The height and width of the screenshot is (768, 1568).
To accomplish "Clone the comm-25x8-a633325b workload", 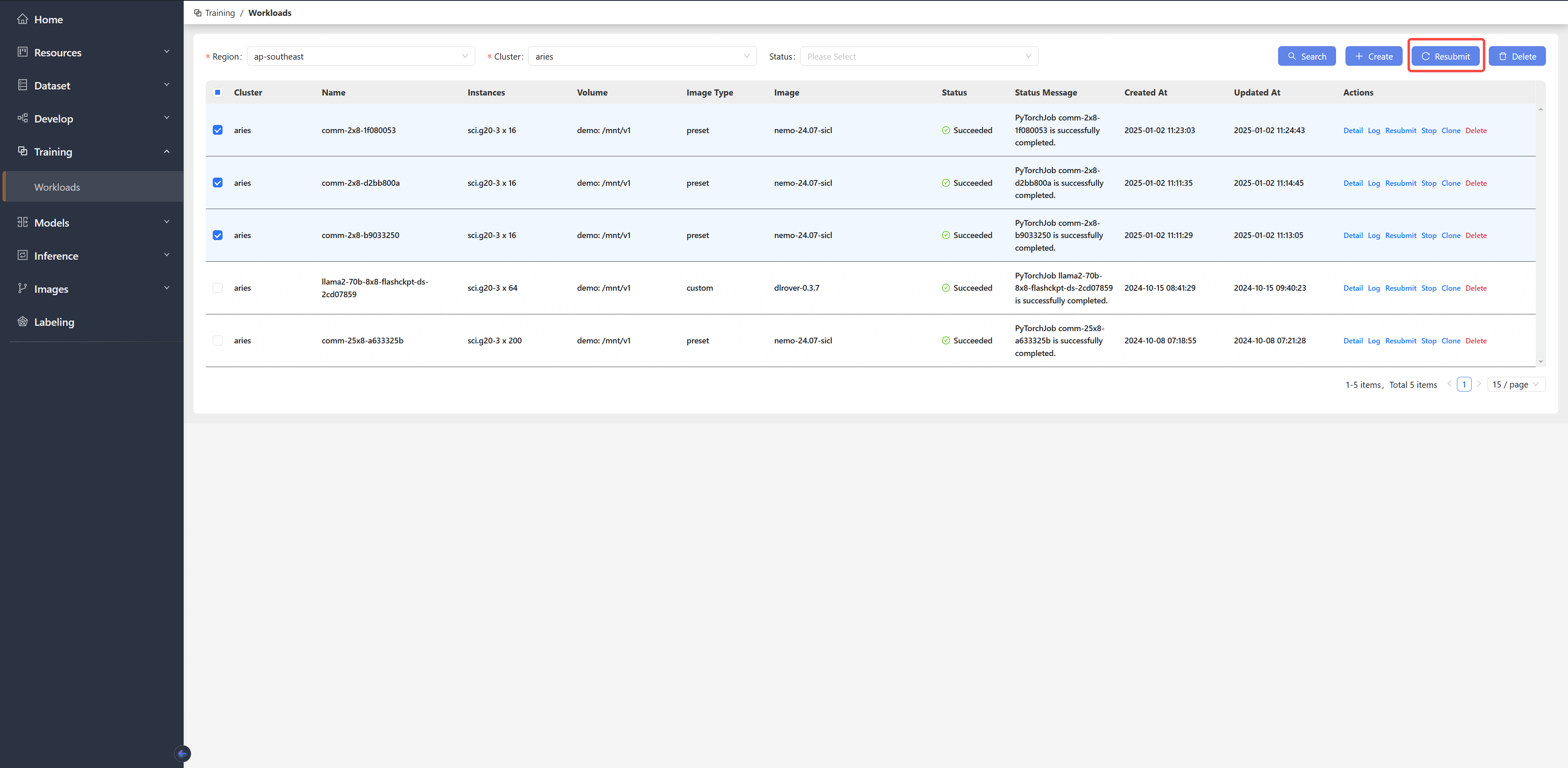I will [1450, 341].
